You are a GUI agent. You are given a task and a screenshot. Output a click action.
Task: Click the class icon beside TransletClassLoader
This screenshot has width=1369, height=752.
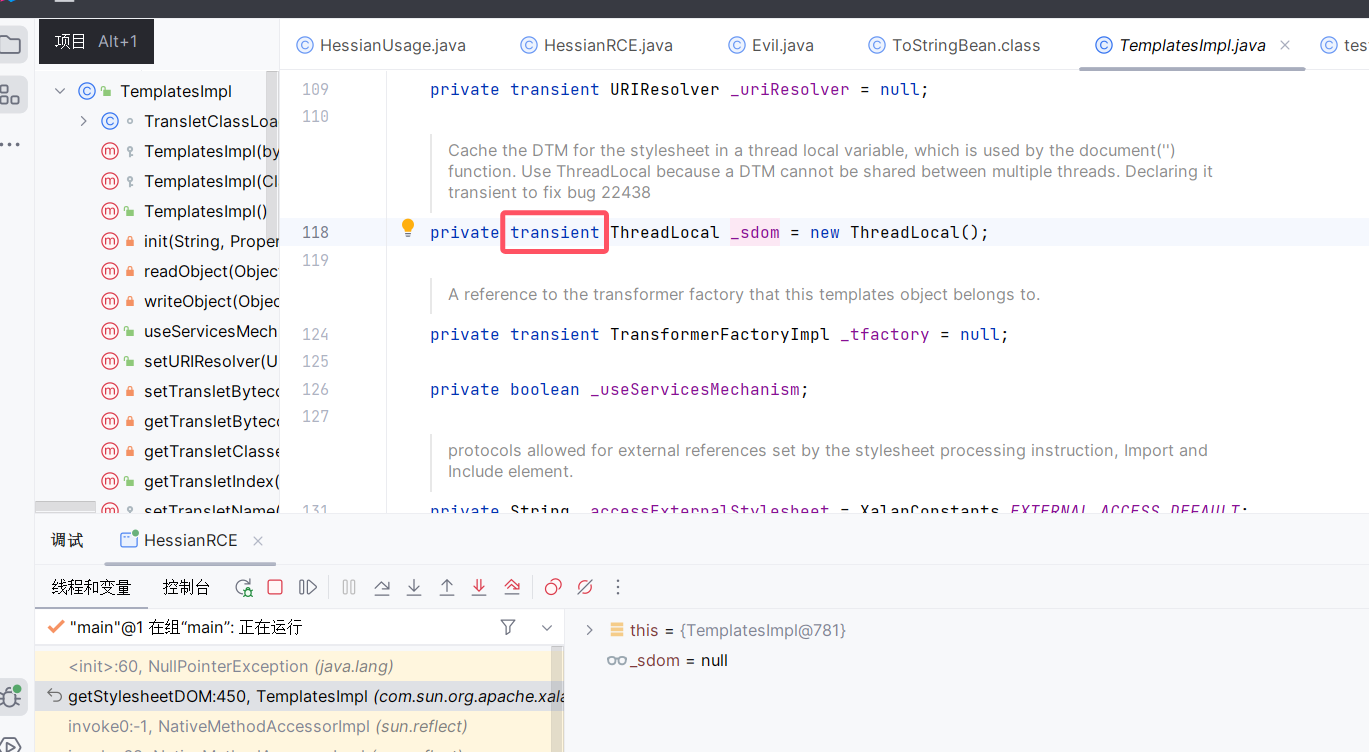click(110, 121)
